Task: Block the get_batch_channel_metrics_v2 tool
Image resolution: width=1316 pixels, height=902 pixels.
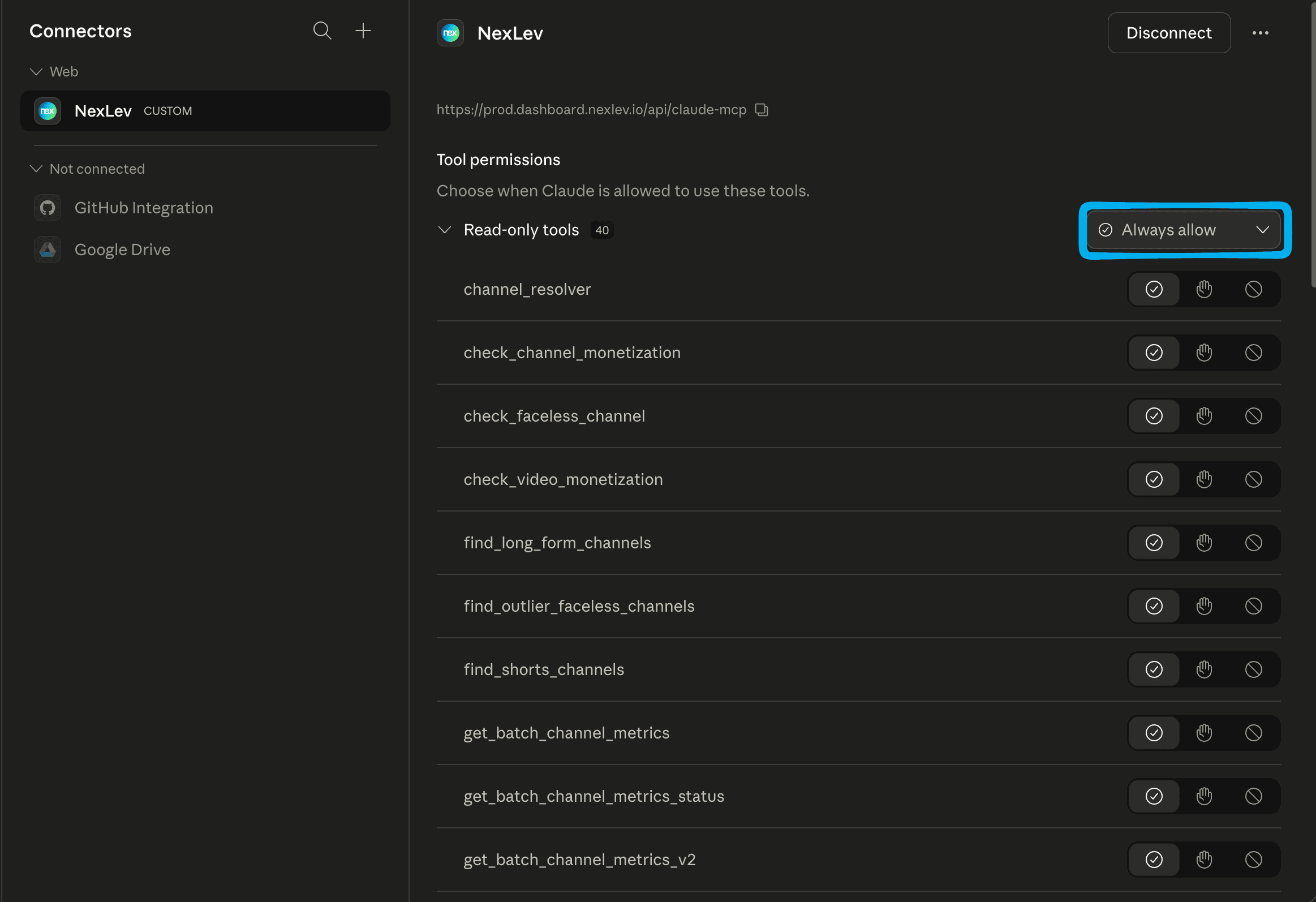Action: (1254, 860)
